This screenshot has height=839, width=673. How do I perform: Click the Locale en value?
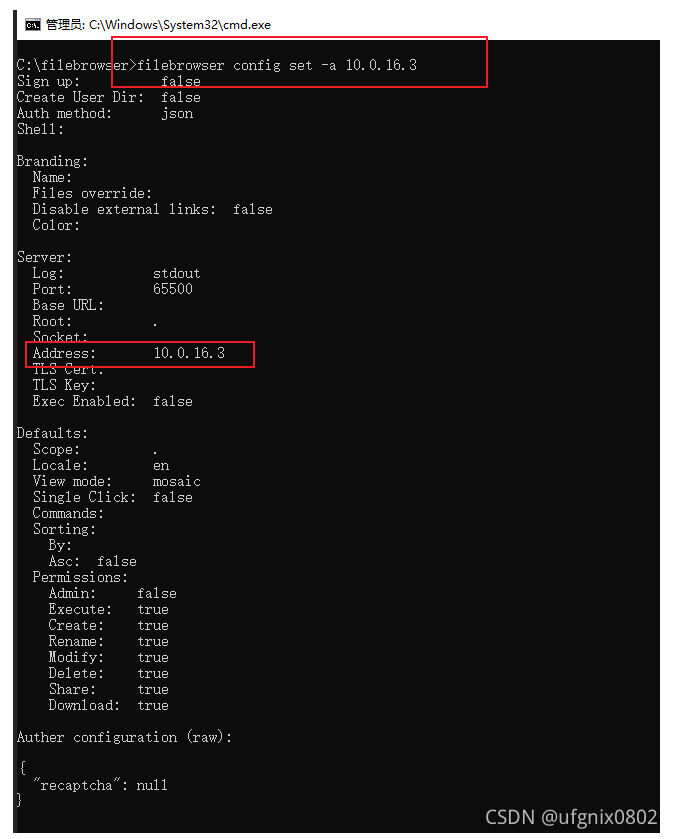point(161,465)
